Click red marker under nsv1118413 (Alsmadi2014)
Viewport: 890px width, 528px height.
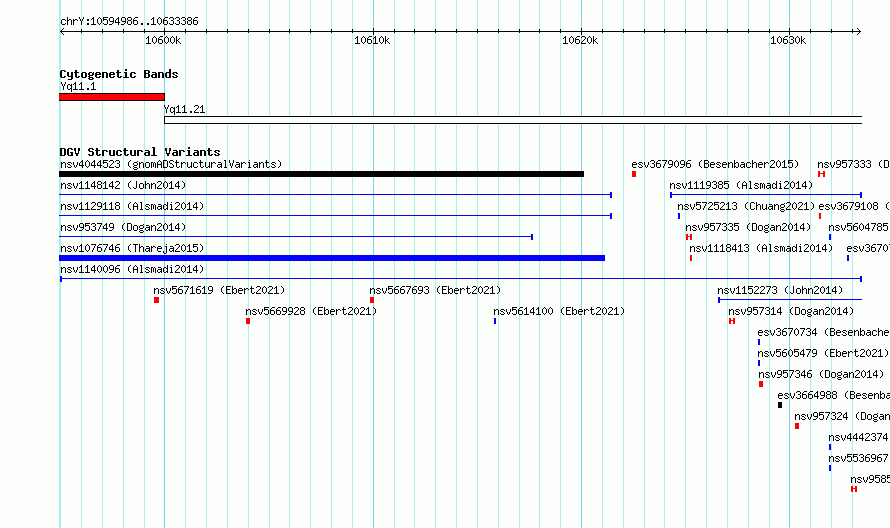point(691,258)
